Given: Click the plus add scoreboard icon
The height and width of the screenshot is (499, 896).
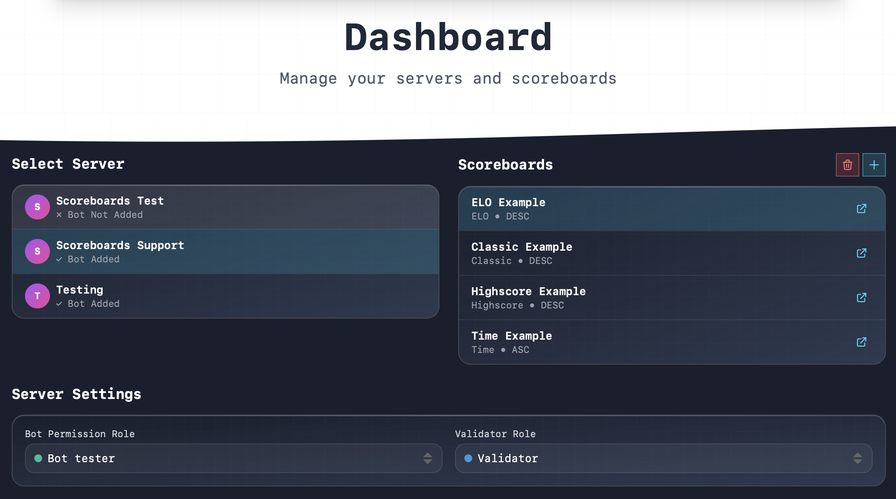Looking at the screenshot, I should [874, 165].
